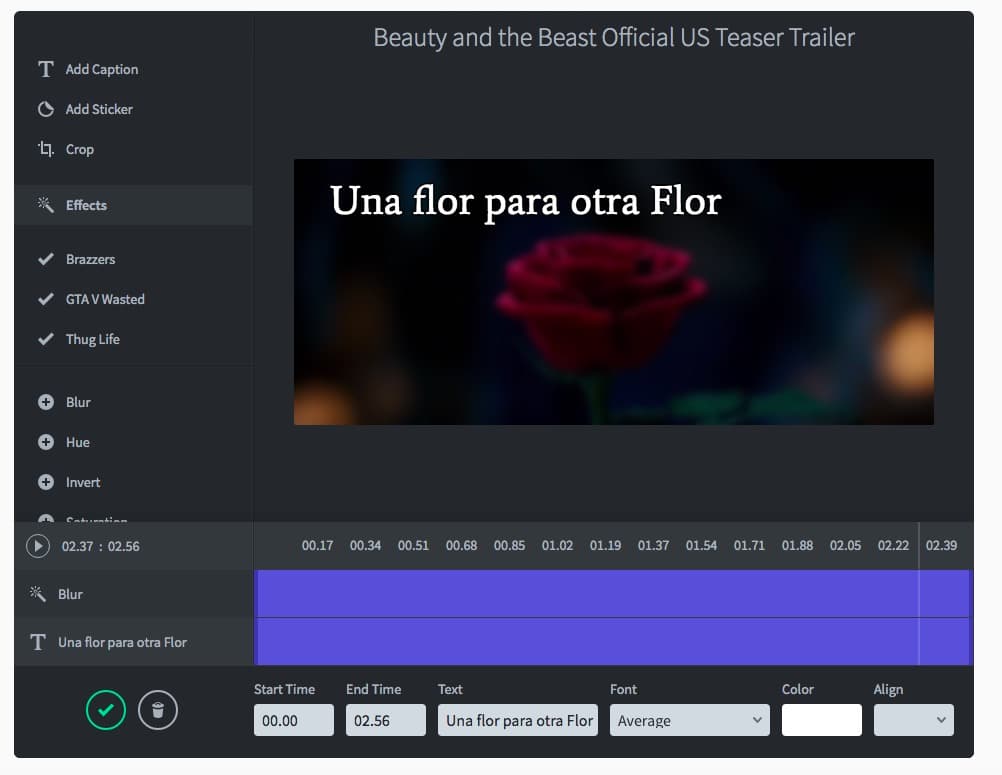Delete the caption with the trash icon
This screenshot has height=775, width=1002.
pos(157,710)
